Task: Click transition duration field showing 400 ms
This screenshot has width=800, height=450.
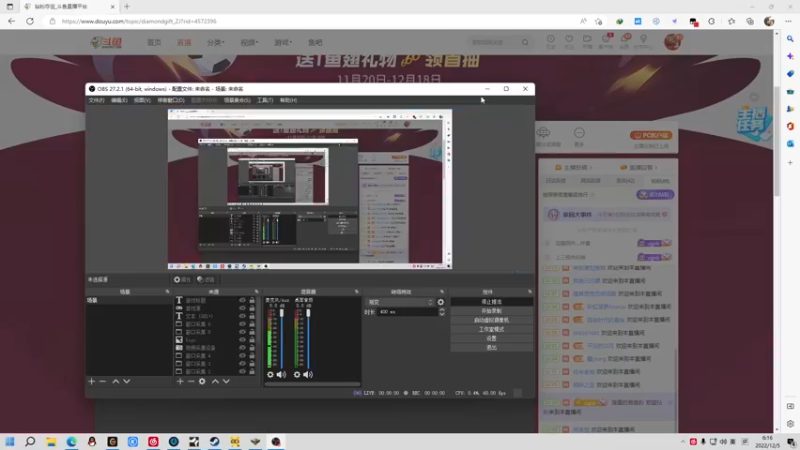Action: click(x=408, y=312)
